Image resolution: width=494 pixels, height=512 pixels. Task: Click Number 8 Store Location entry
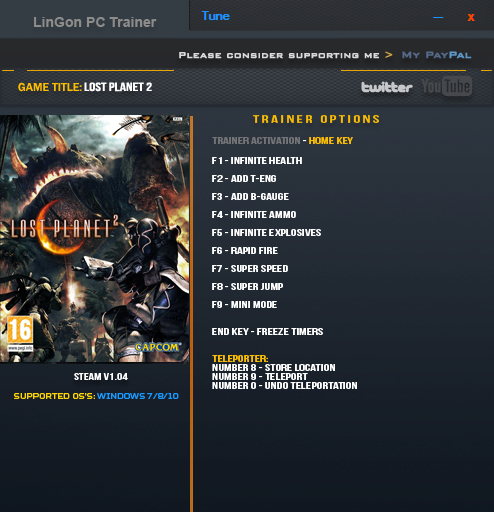click(x=273, y=368)
